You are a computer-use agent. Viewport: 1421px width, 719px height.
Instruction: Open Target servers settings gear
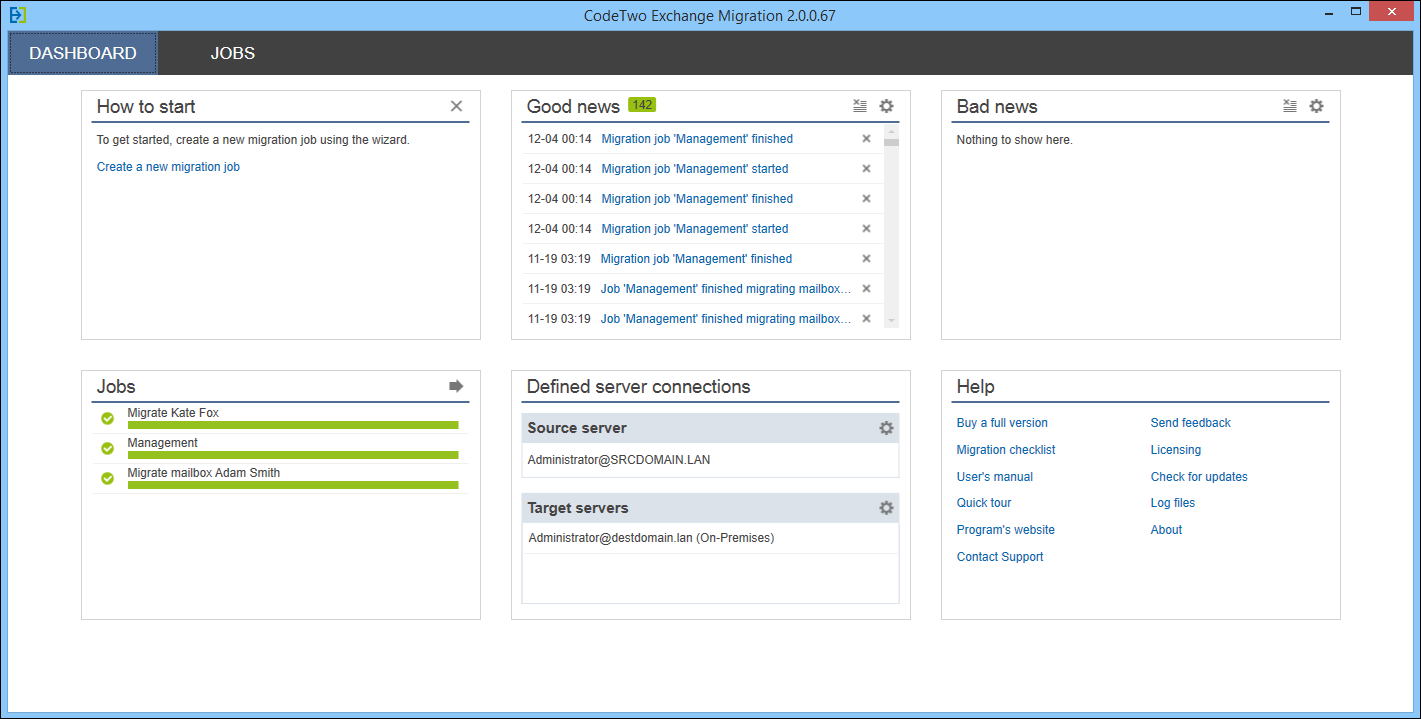886,508
